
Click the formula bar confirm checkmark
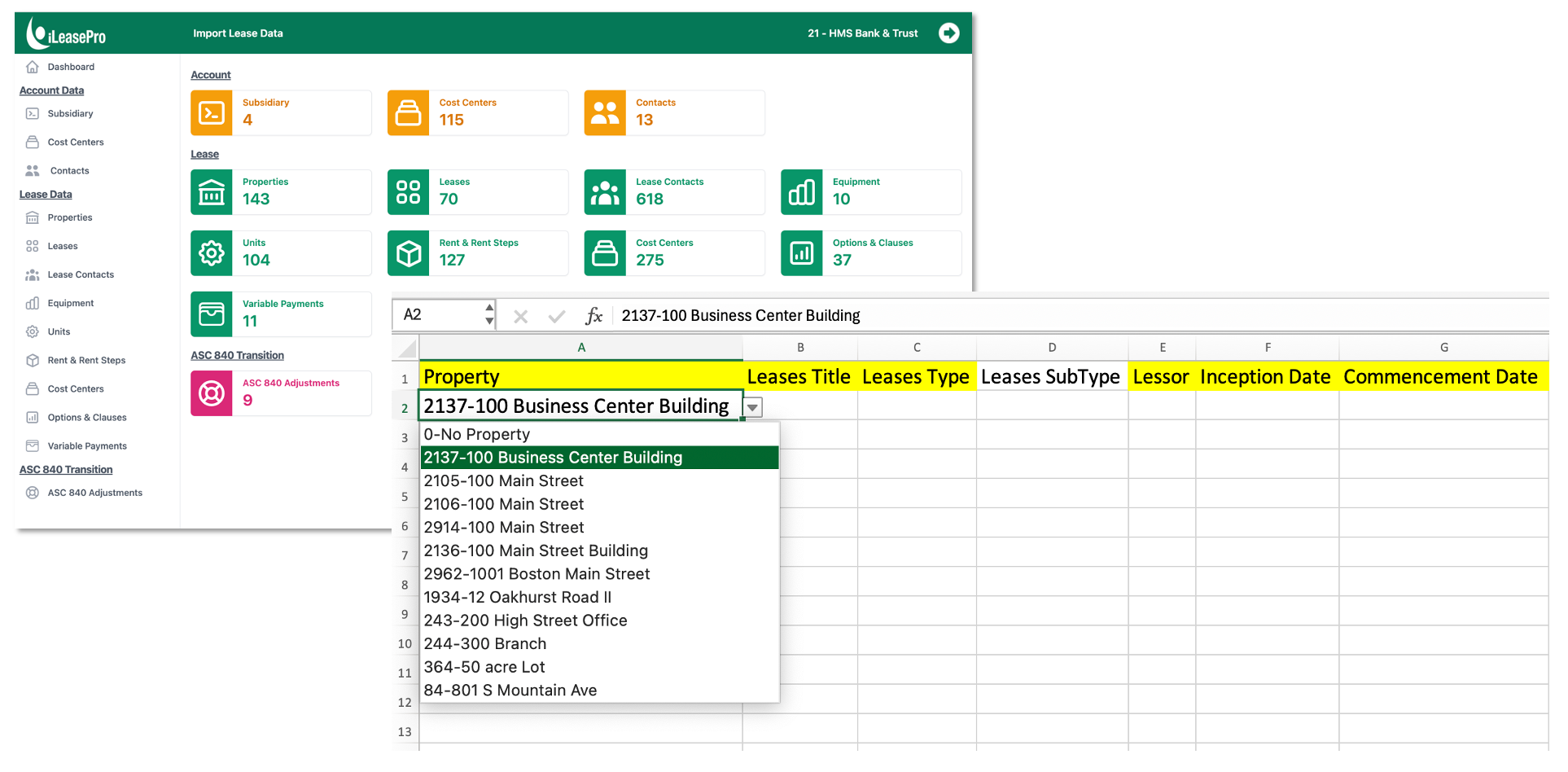pyautogui.click(x=557, y=316)
